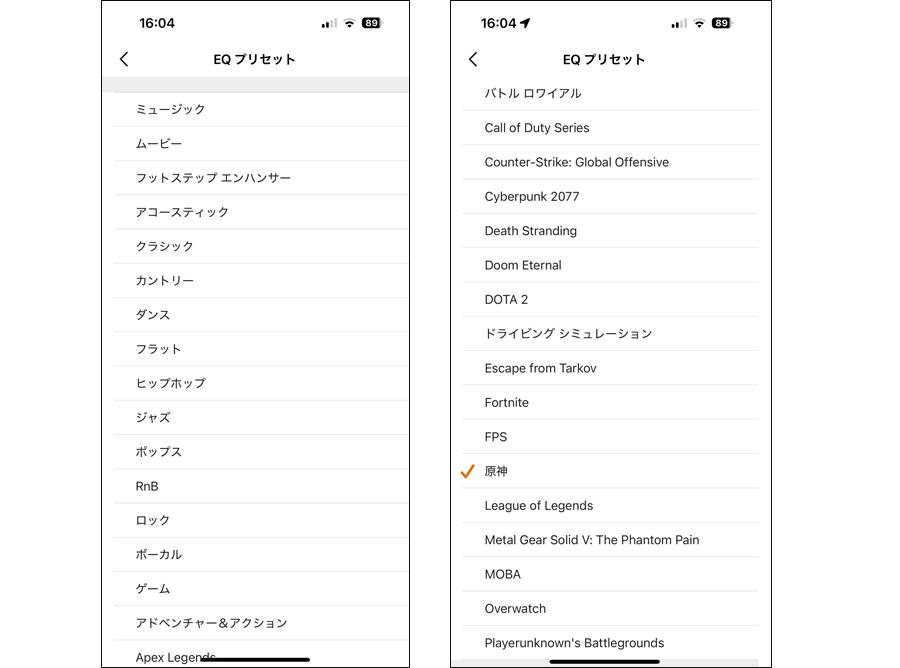Screen dimensions: 900x668
Task: Tap orange checkmark beside 原神
Action: click(468, 471)
